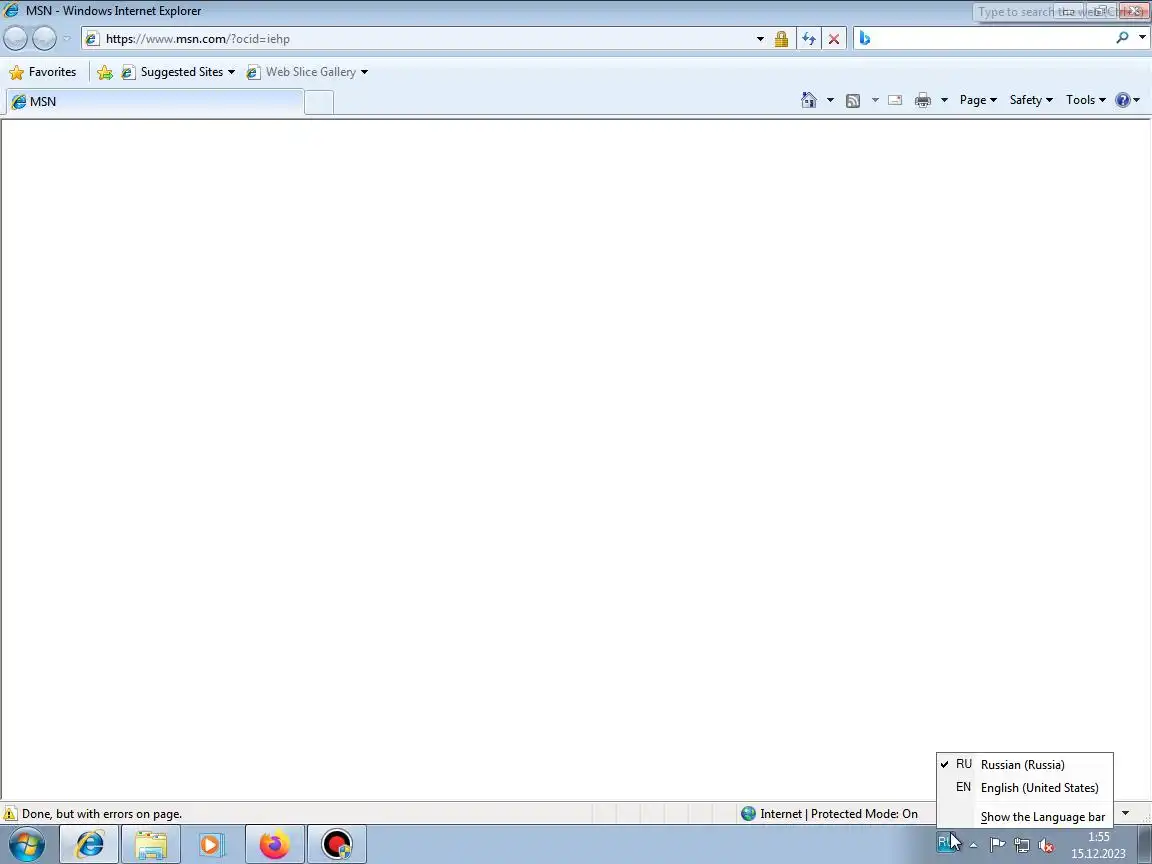Viewport: 1152px width, 864px height.
Task: Click the Refresh page icon
Action: tap(809, 39)
